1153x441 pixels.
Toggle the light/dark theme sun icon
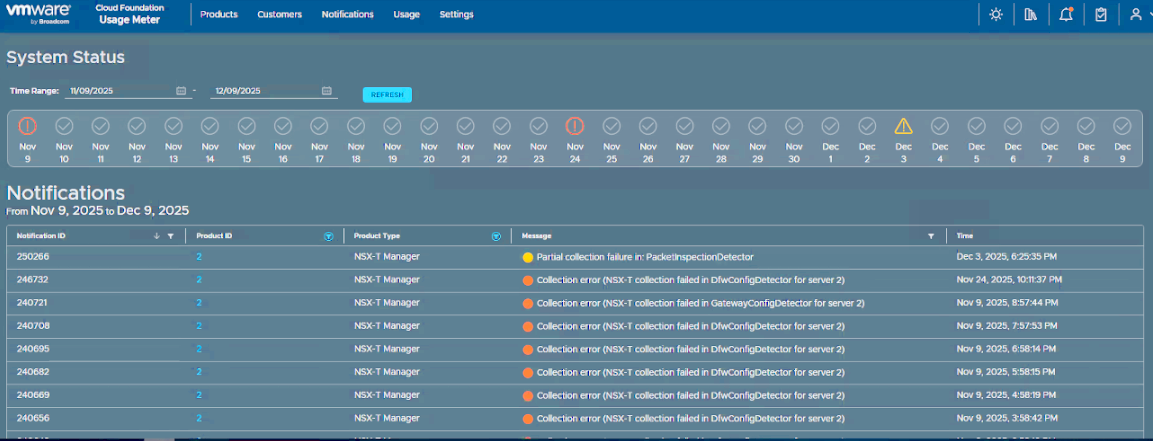click(995, 15)
